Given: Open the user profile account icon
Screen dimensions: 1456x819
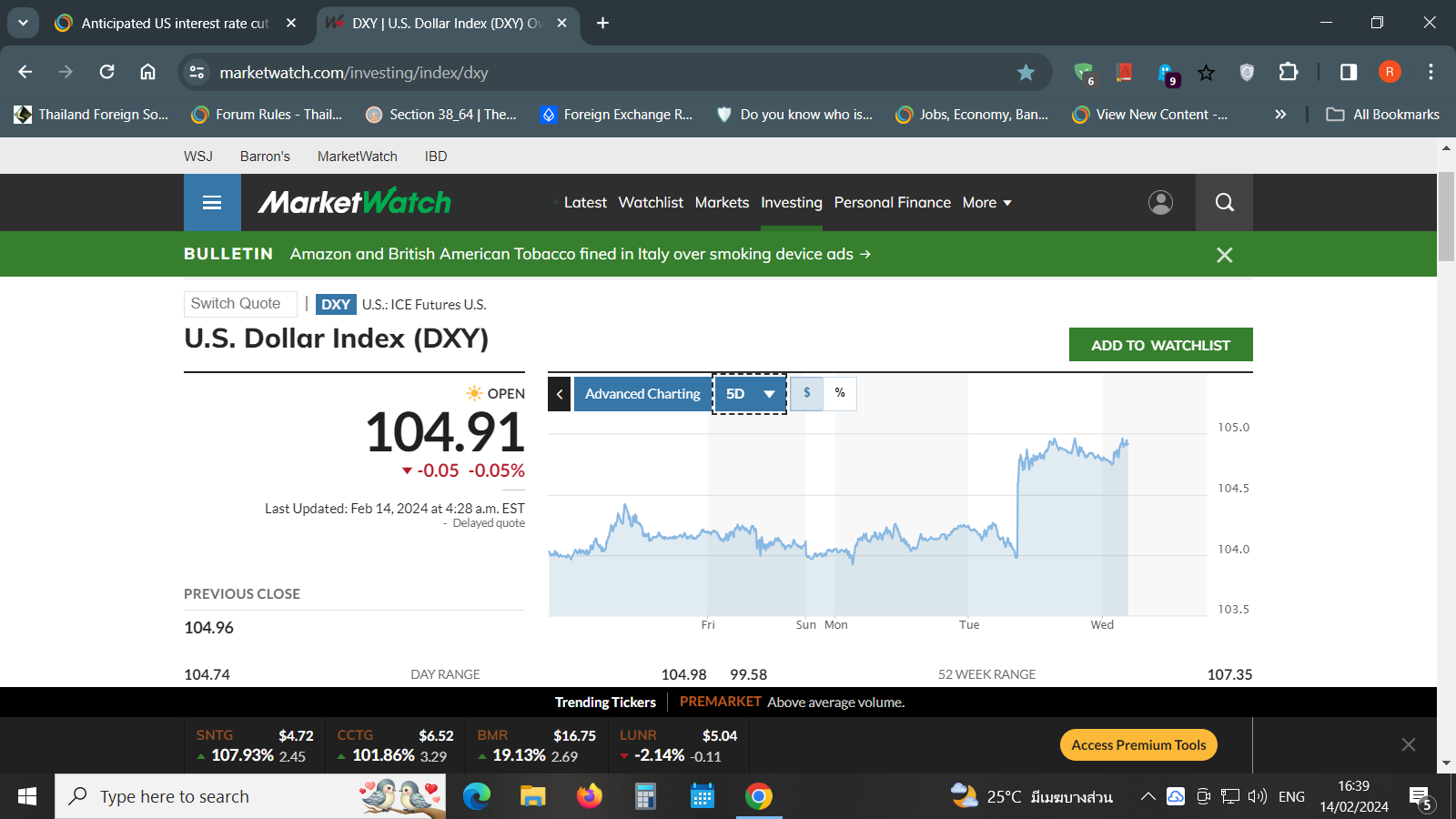Looking at the screenshot, I should (1160, 202).
